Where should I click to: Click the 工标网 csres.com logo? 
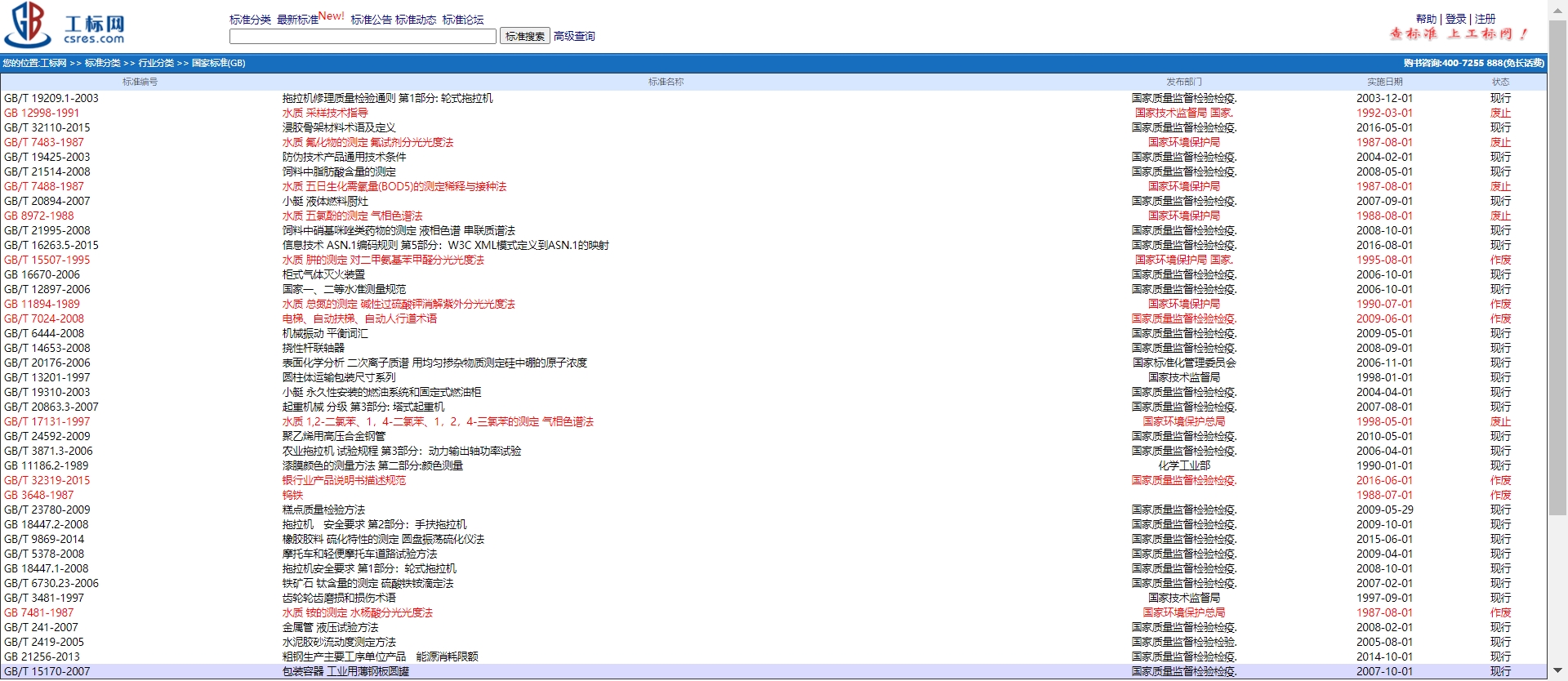65,24
